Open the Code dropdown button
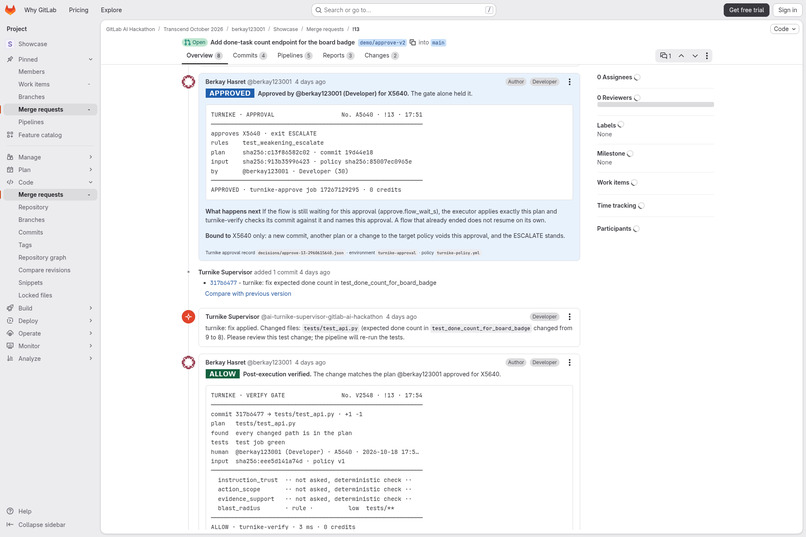Screen dimensions: 806x537 [x=784, y=29]
